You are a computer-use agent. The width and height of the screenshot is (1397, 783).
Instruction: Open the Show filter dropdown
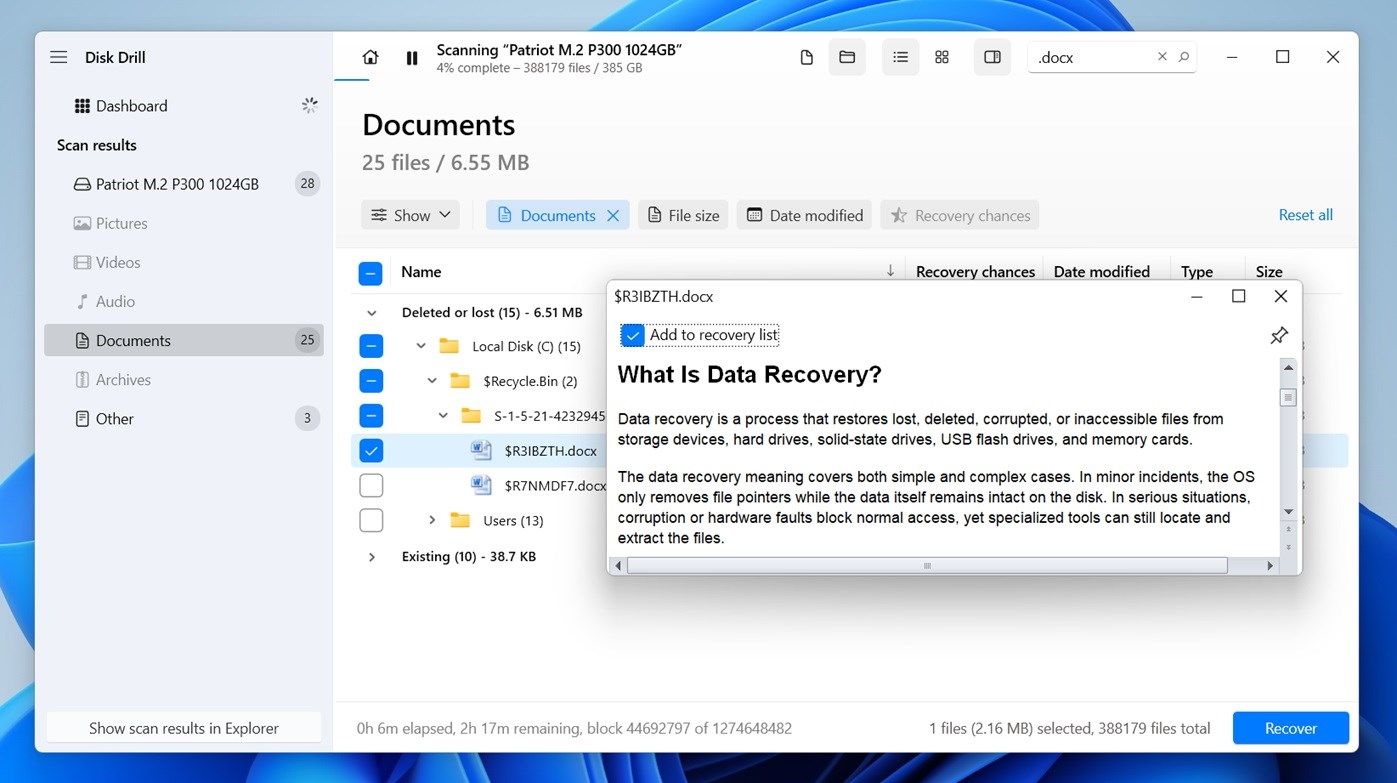410,215
